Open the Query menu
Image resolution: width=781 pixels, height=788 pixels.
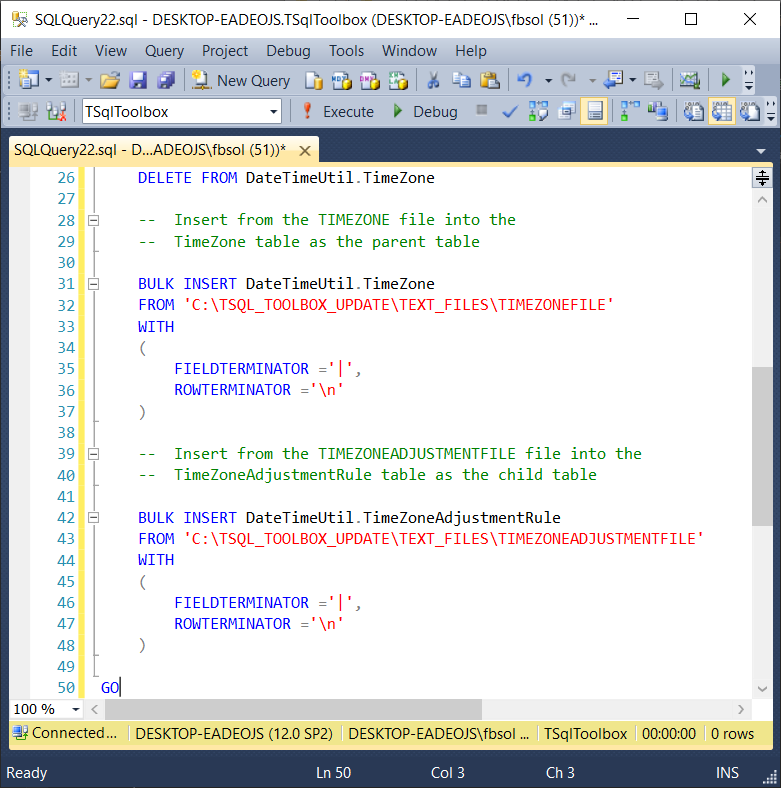pyautogui.click(x=164, y=50)
